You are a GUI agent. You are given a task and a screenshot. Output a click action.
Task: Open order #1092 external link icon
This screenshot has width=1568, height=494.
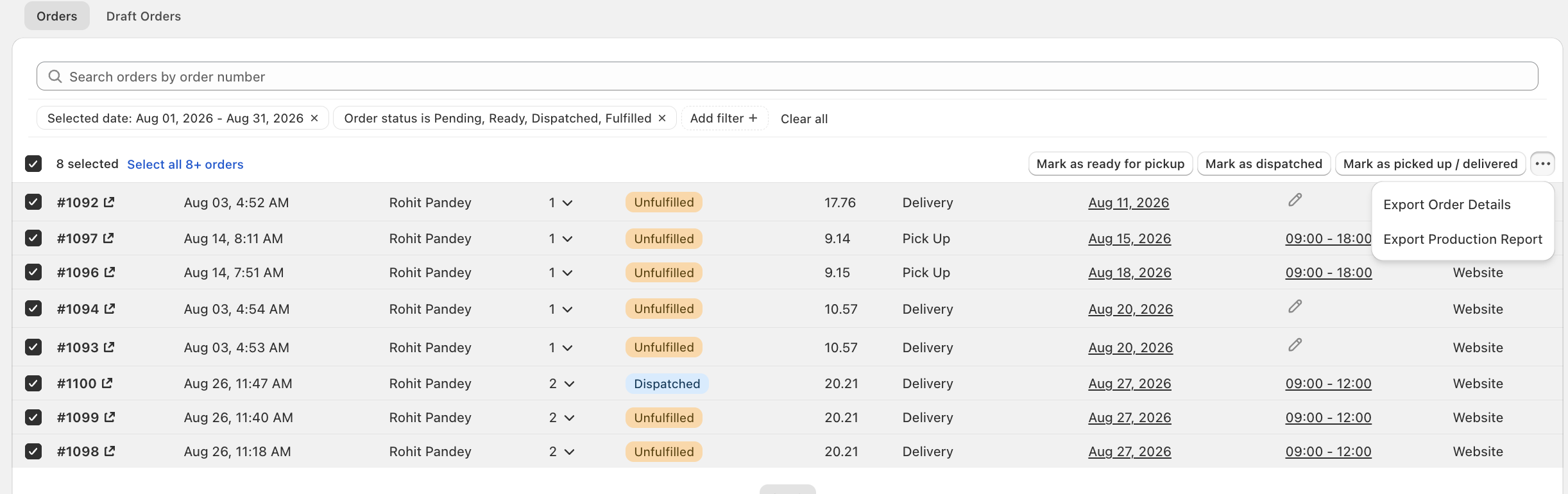109,202
